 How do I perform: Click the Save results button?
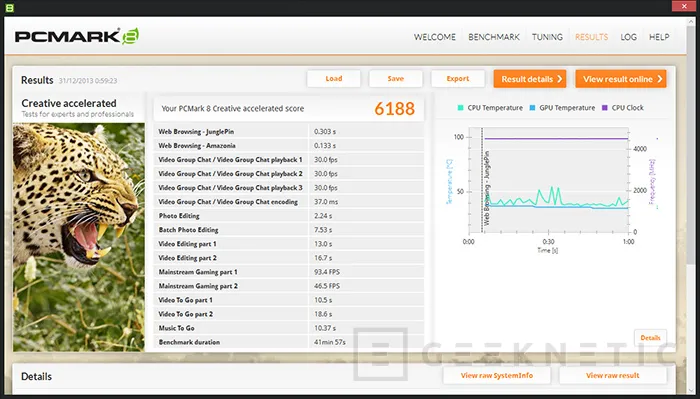[396, 79]
